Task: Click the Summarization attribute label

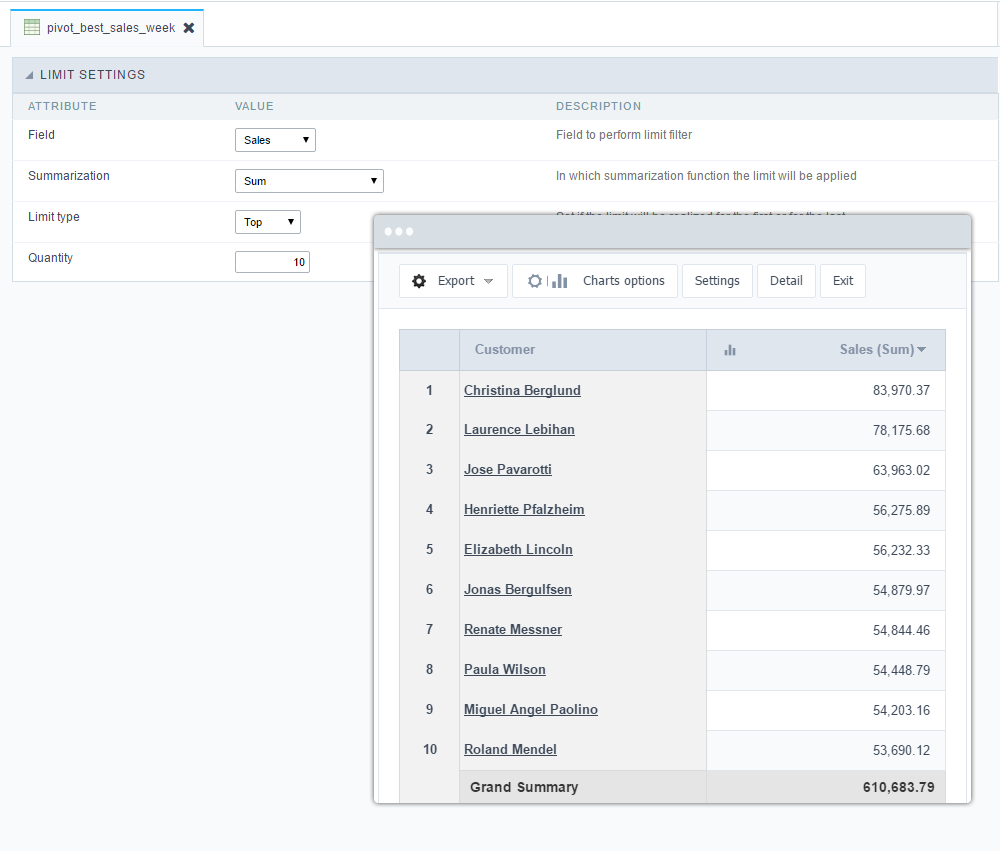Action: tap(69, 176)
